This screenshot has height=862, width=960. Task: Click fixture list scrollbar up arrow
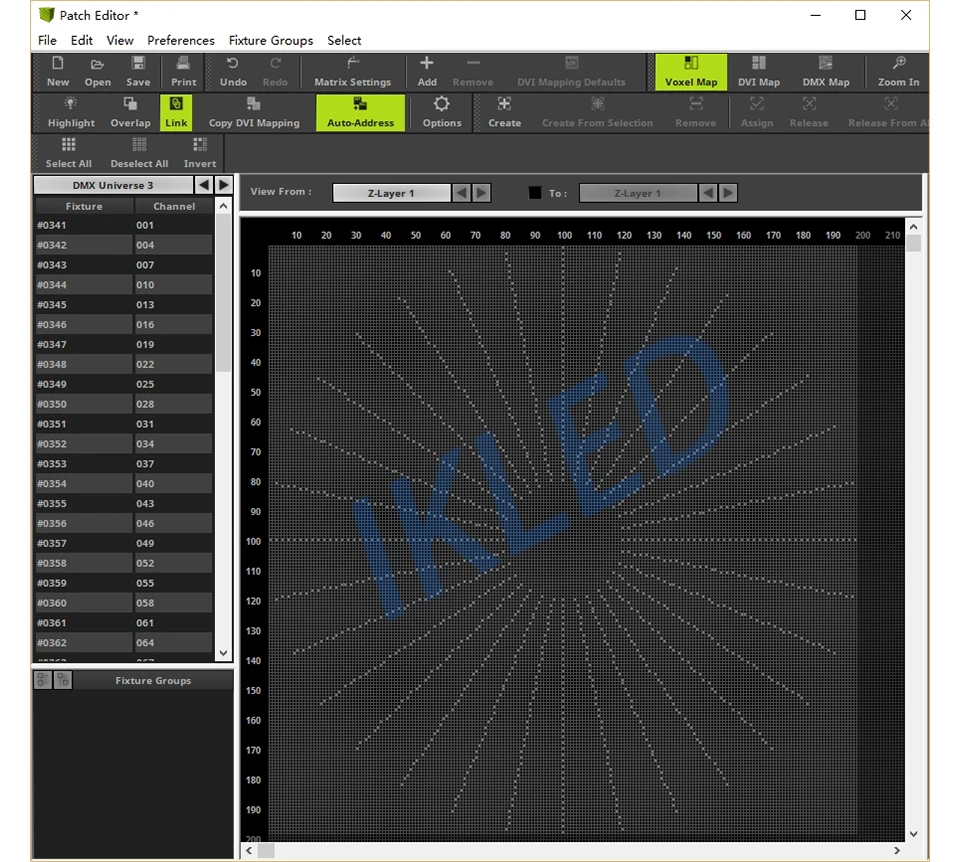point(223,206)
